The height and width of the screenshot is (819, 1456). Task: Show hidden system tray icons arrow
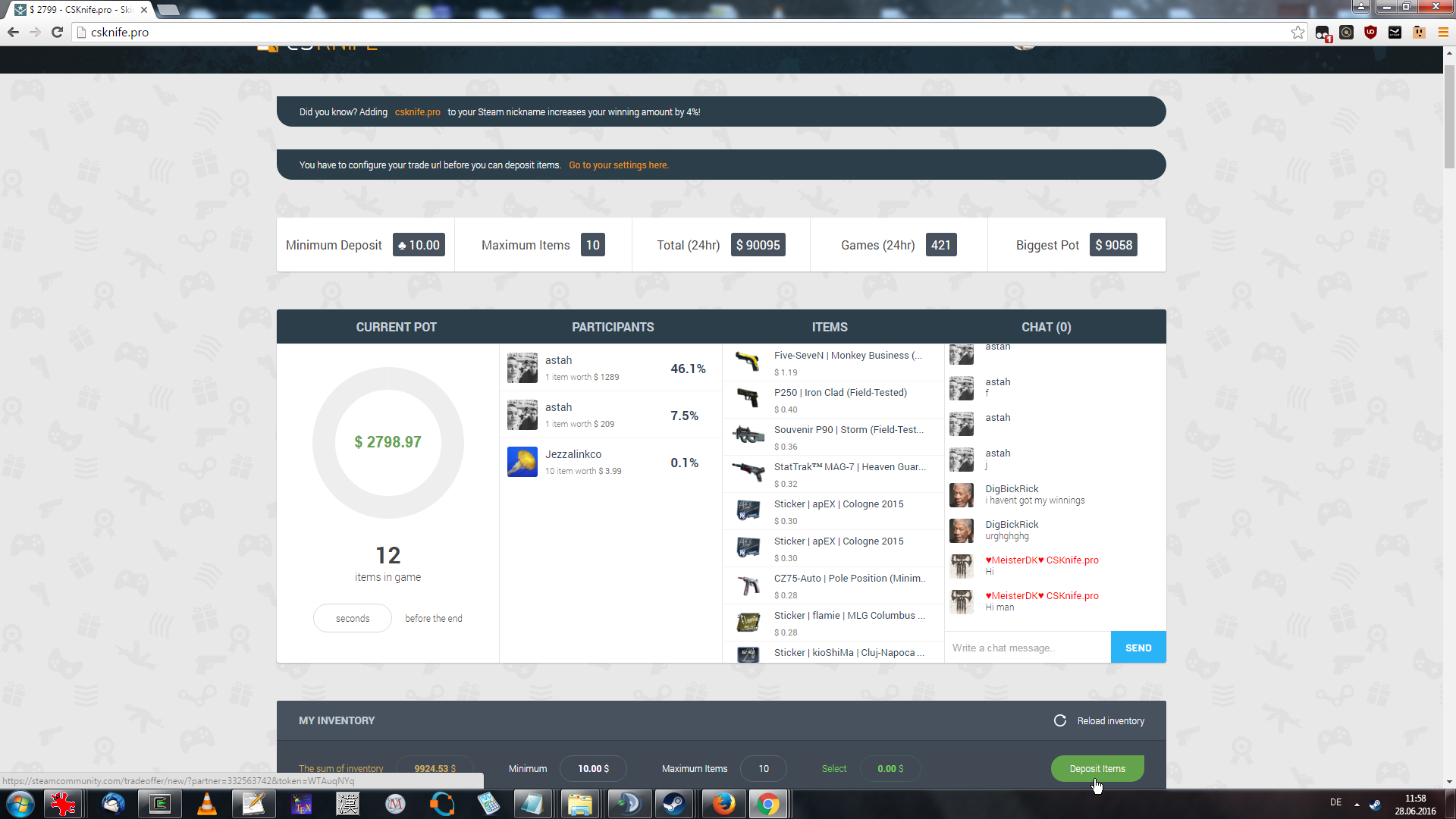[1357, 804]
